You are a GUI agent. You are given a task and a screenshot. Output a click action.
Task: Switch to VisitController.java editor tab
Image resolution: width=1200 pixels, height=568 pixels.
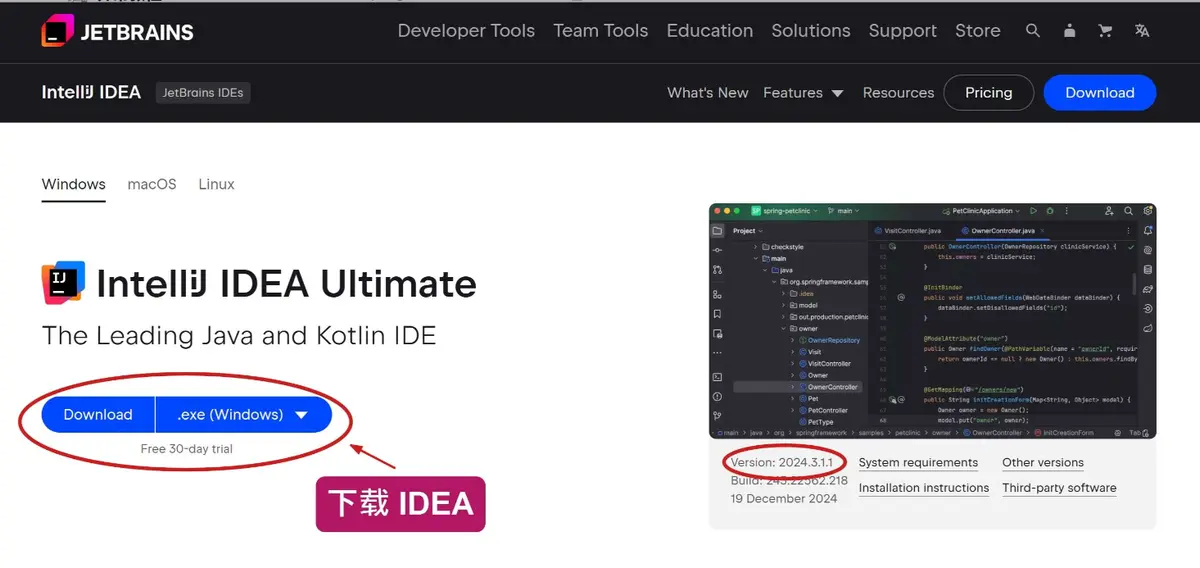[x=906, y=231]
